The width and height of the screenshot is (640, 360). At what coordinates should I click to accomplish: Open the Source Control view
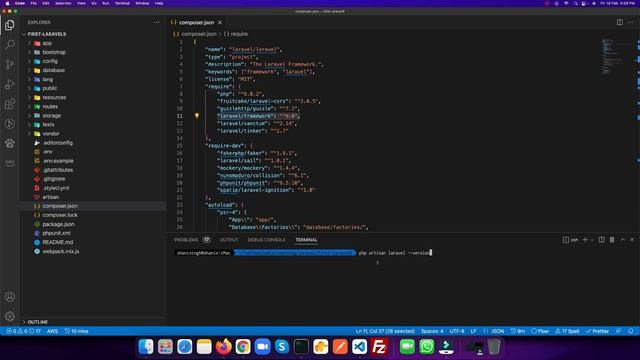click(10, 64)
